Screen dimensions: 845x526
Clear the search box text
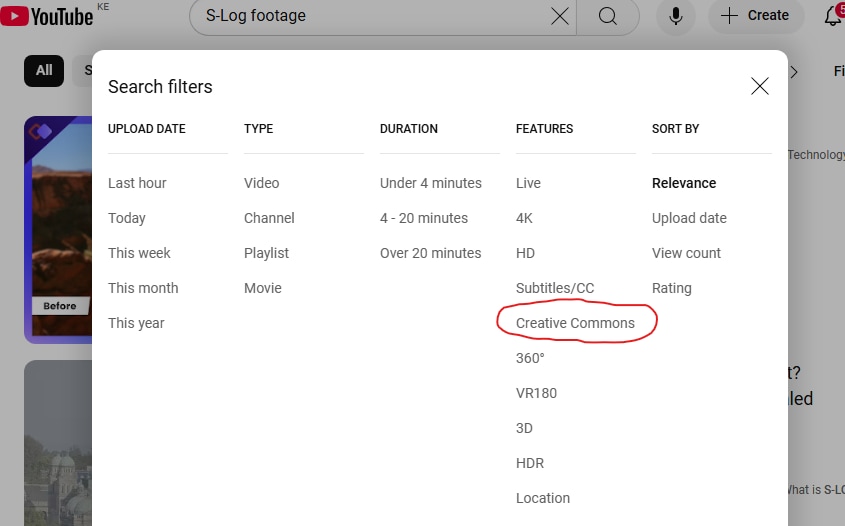560,16
